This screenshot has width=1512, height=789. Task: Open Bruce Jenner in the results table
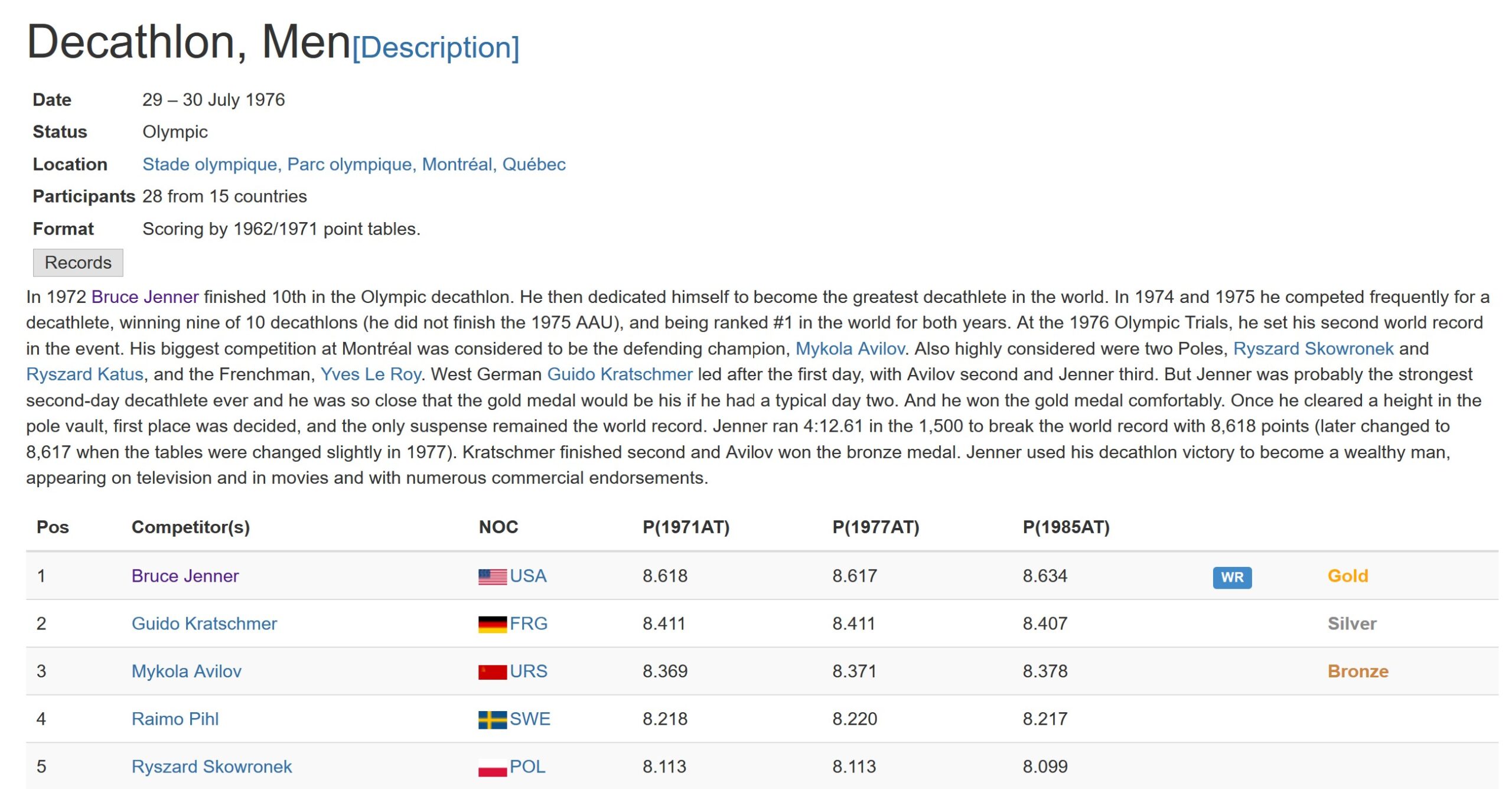pyautogui.click(x=185, y=576)
